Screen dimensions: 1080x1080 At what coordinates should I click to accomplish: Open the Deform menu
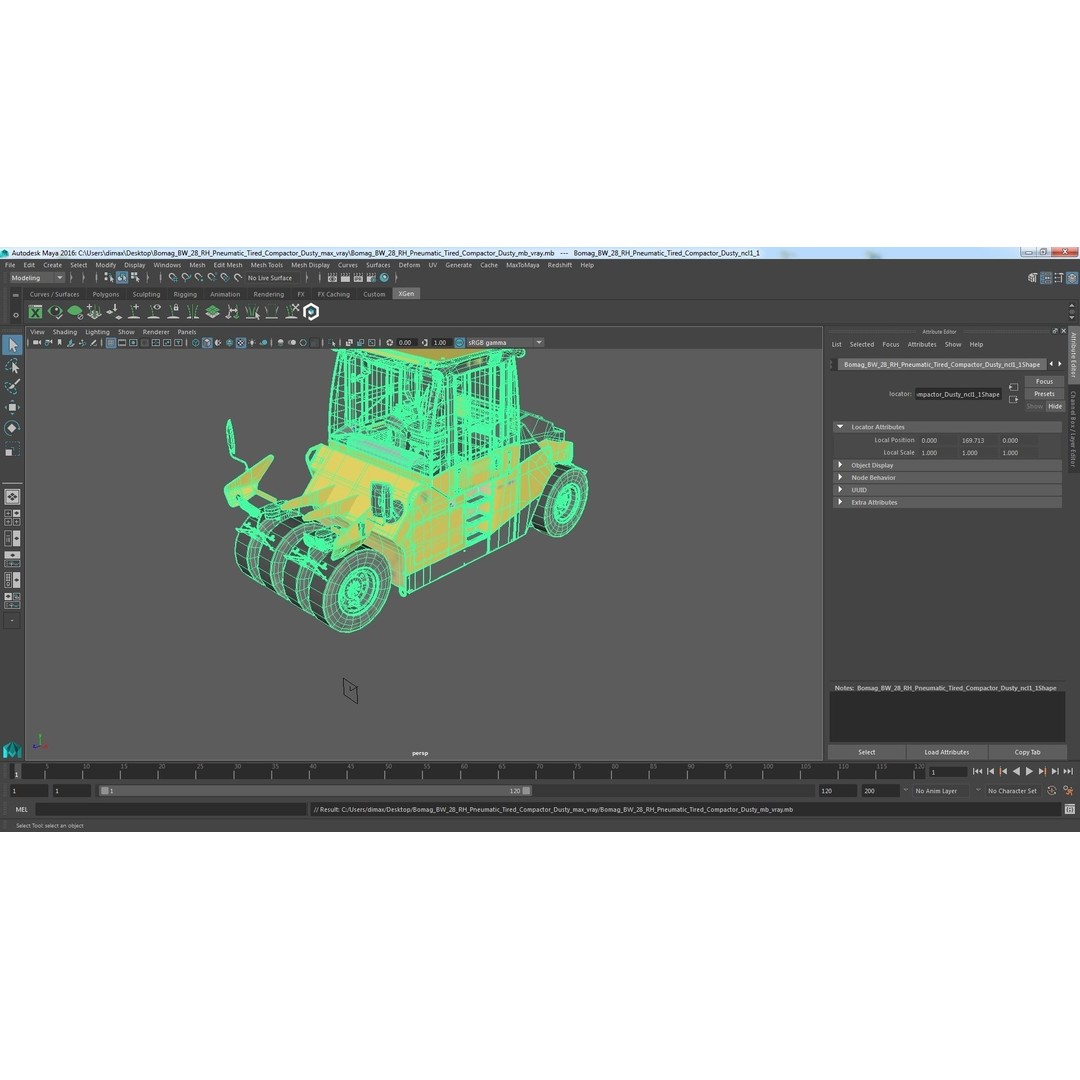pyautogui.click(x=409, y=265)
